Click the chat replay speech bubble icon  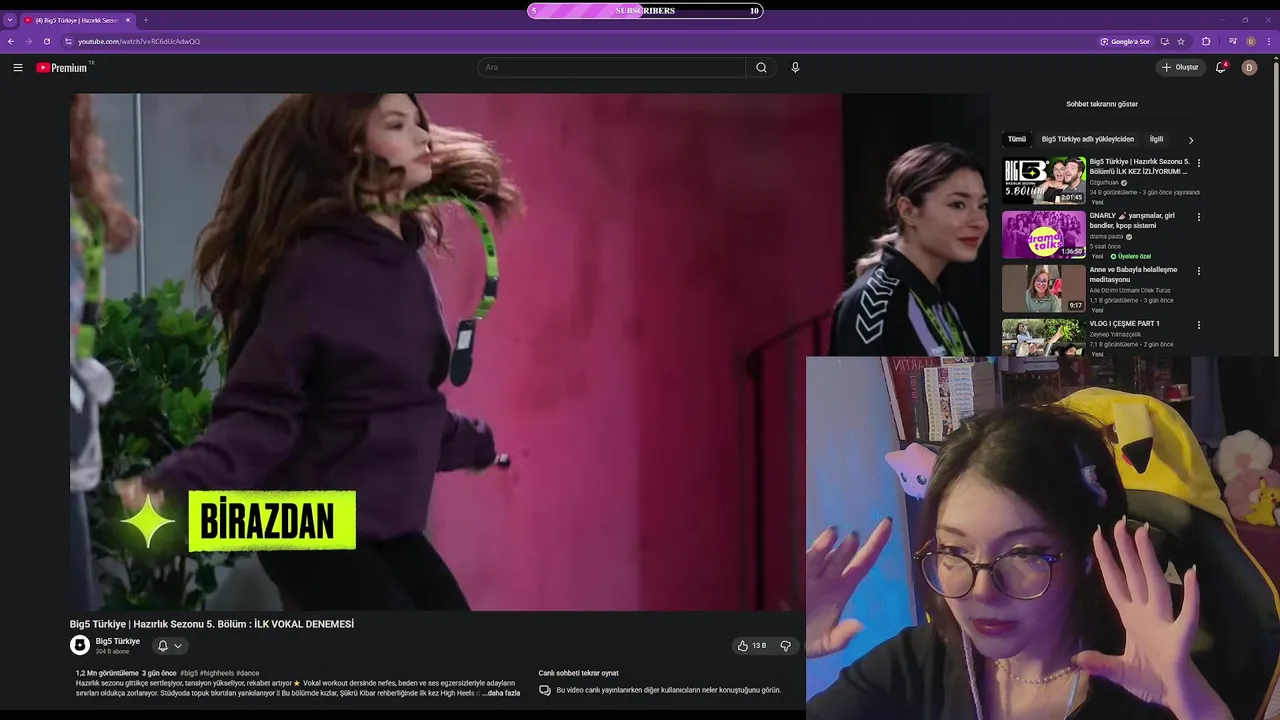click(x=545, y=690)
